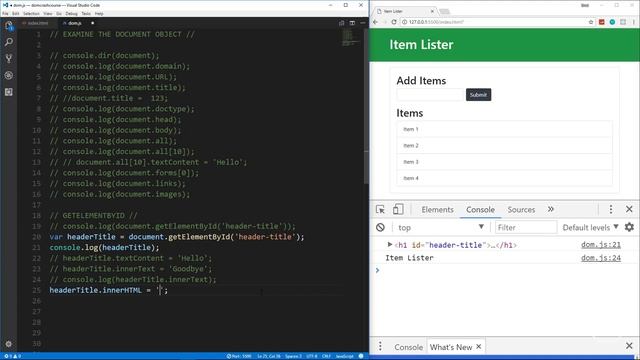Open the editor more actions ellipsis
The width and height of the screenshot is (640, 360).
pos(362,23)
